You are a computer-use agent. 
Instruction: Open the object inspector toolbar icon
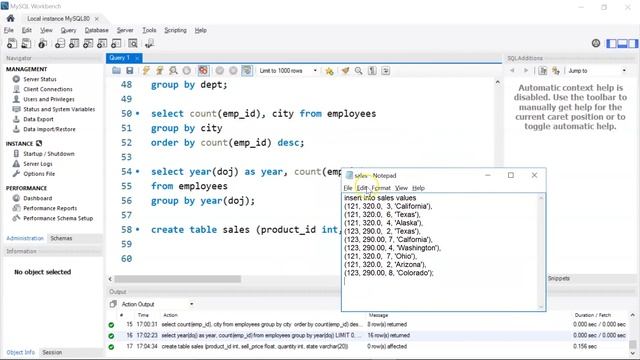[42, 43]
